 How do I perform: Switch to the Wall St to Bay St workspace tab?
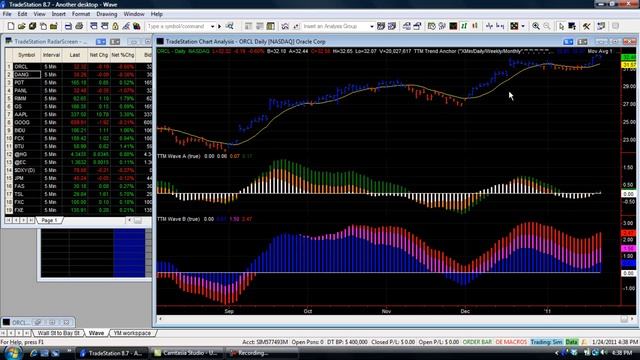pyautogui.click(x=58, y=333)
